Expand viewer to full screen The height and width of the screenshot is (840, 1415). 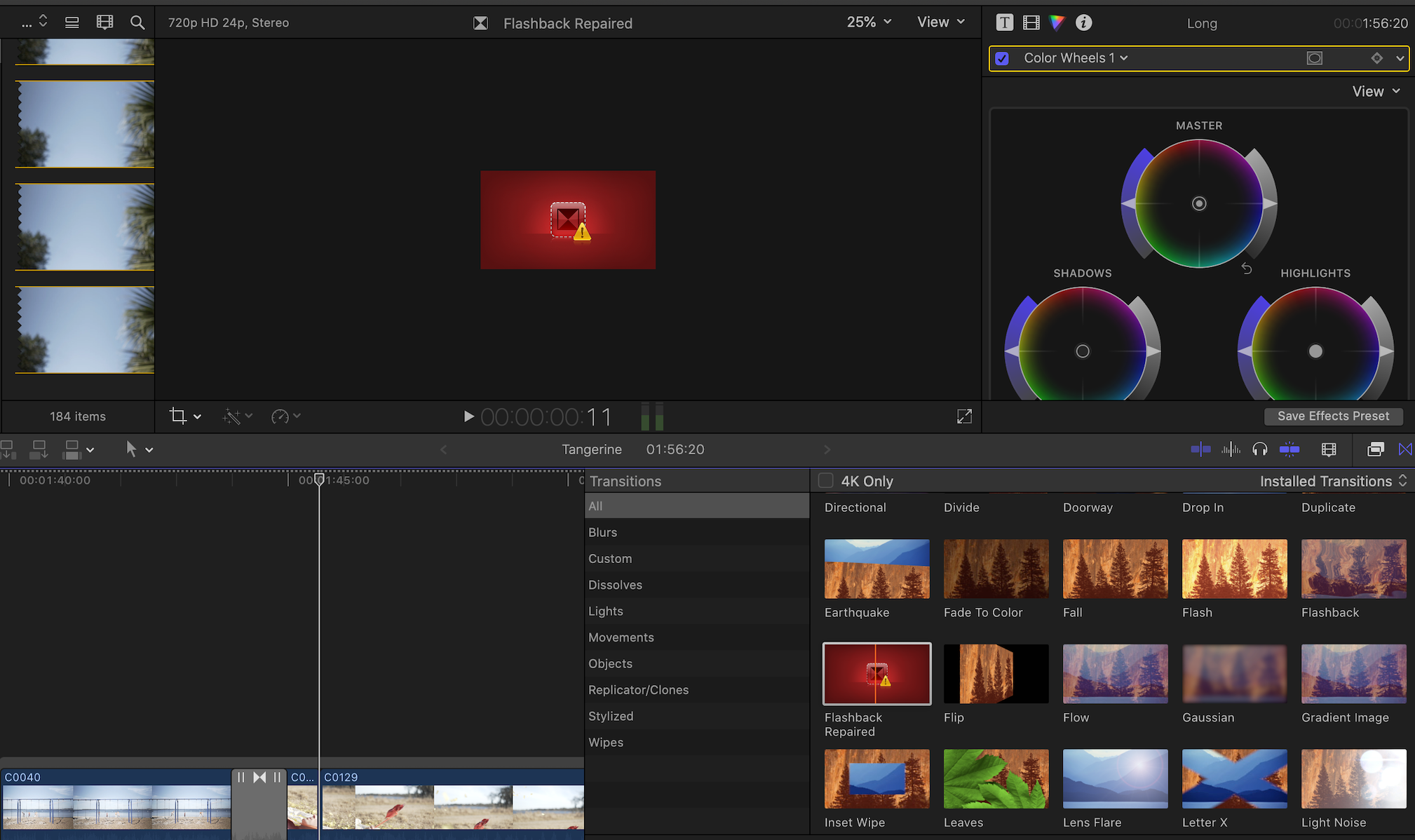[x=964, y=416]
